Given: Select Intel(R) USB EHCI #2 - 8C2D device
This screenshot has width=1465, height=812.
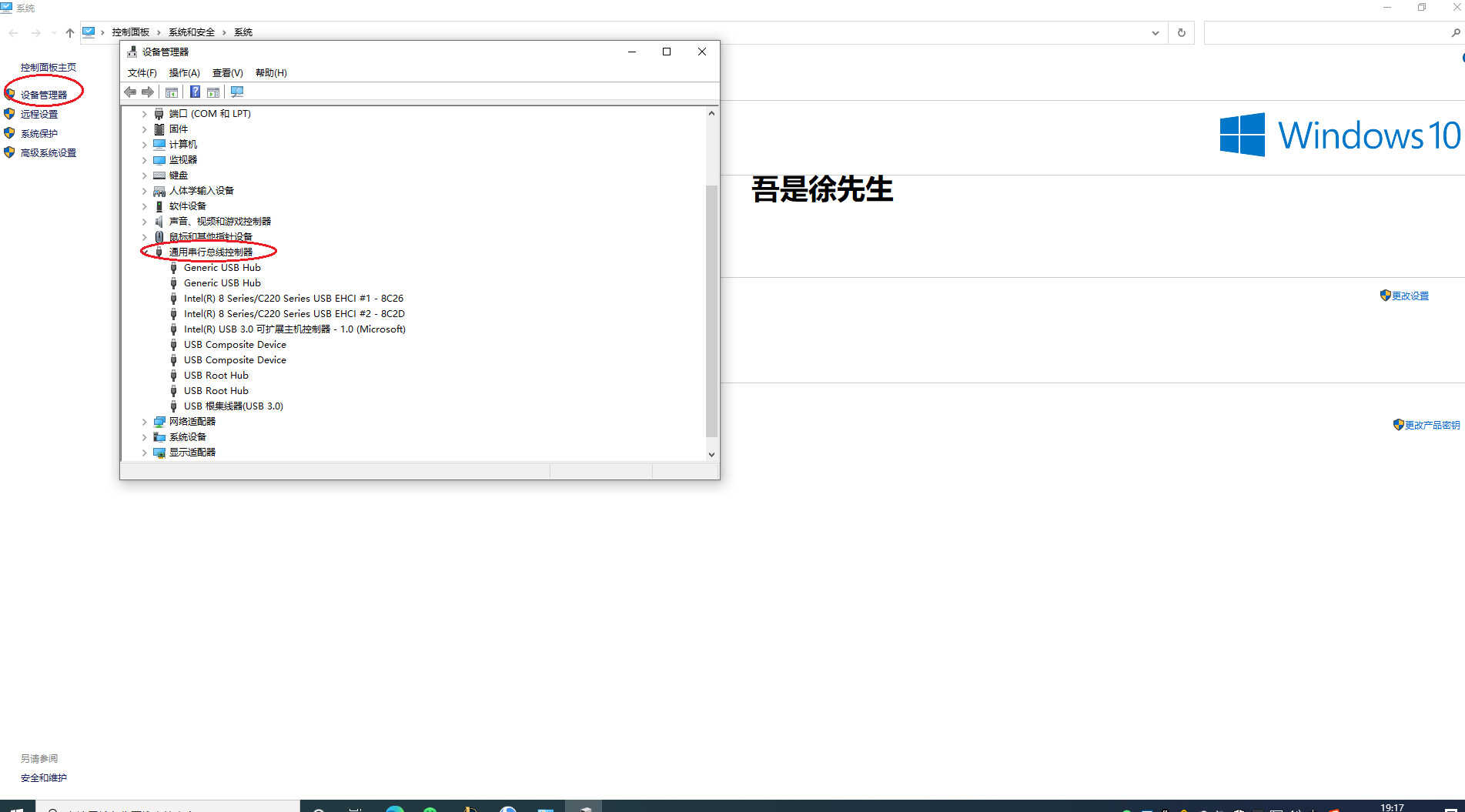Looking at the screenshot, I should click(294, 314).
